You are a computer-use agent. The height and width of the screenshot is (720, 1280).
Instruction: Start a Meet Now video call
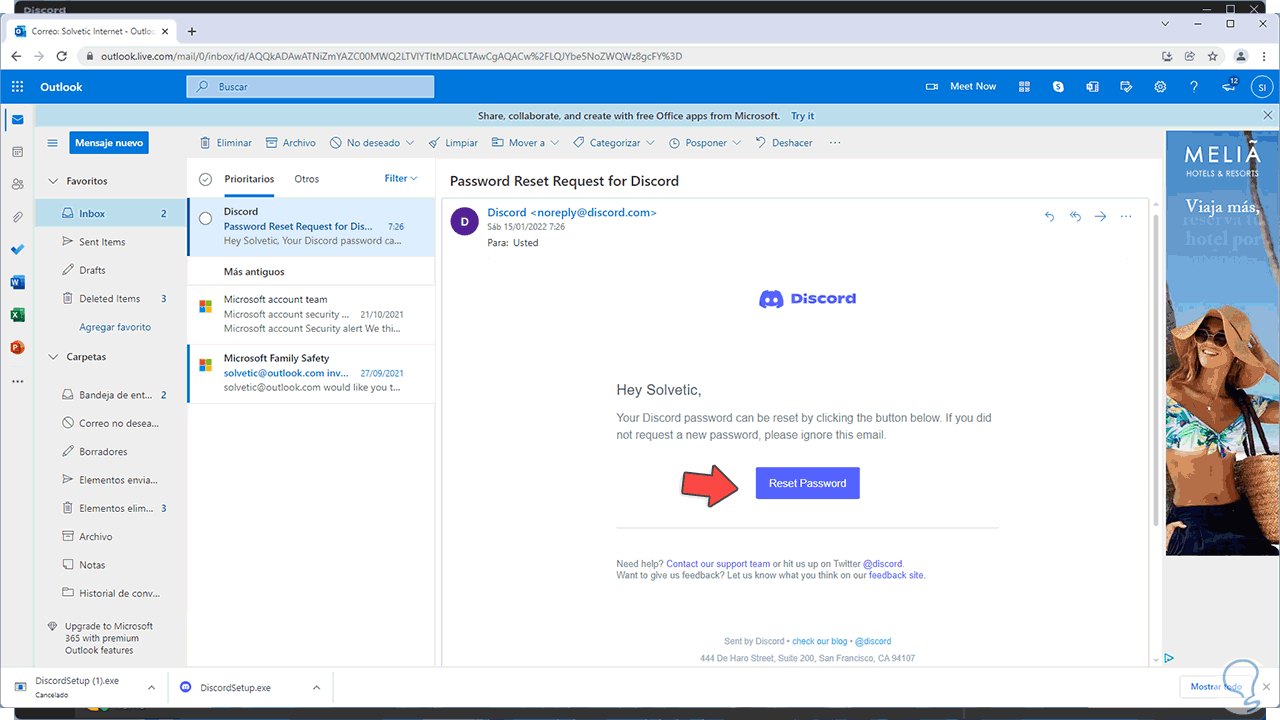(x=960, y=87)
